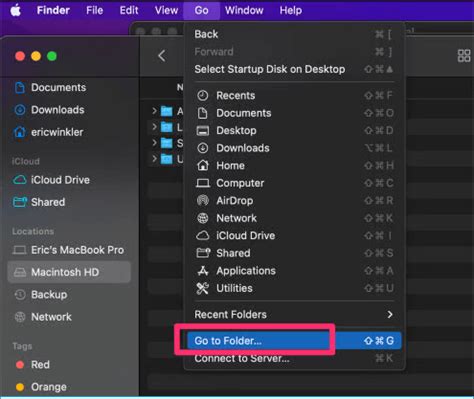Open the Apple menu
This screenshot has width=474, height=399.
pyautogui.click(x=15, y=10)
